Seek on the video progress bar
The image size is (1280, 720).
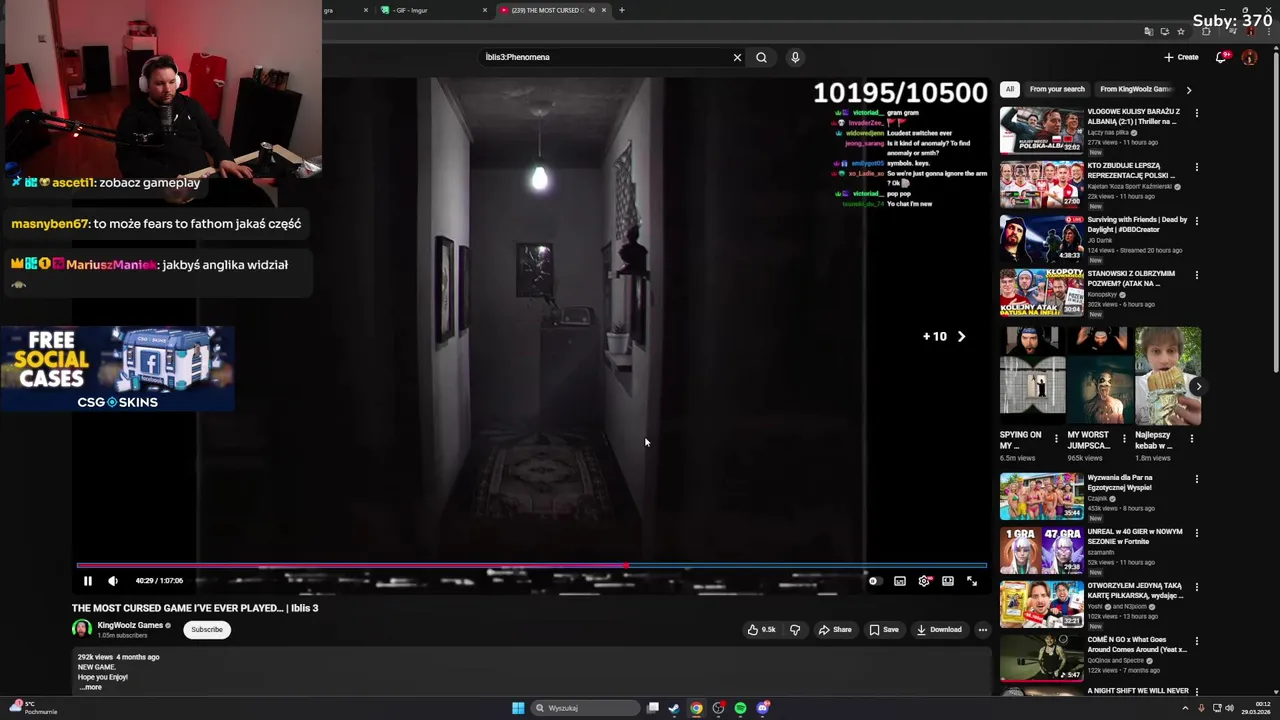532,566
